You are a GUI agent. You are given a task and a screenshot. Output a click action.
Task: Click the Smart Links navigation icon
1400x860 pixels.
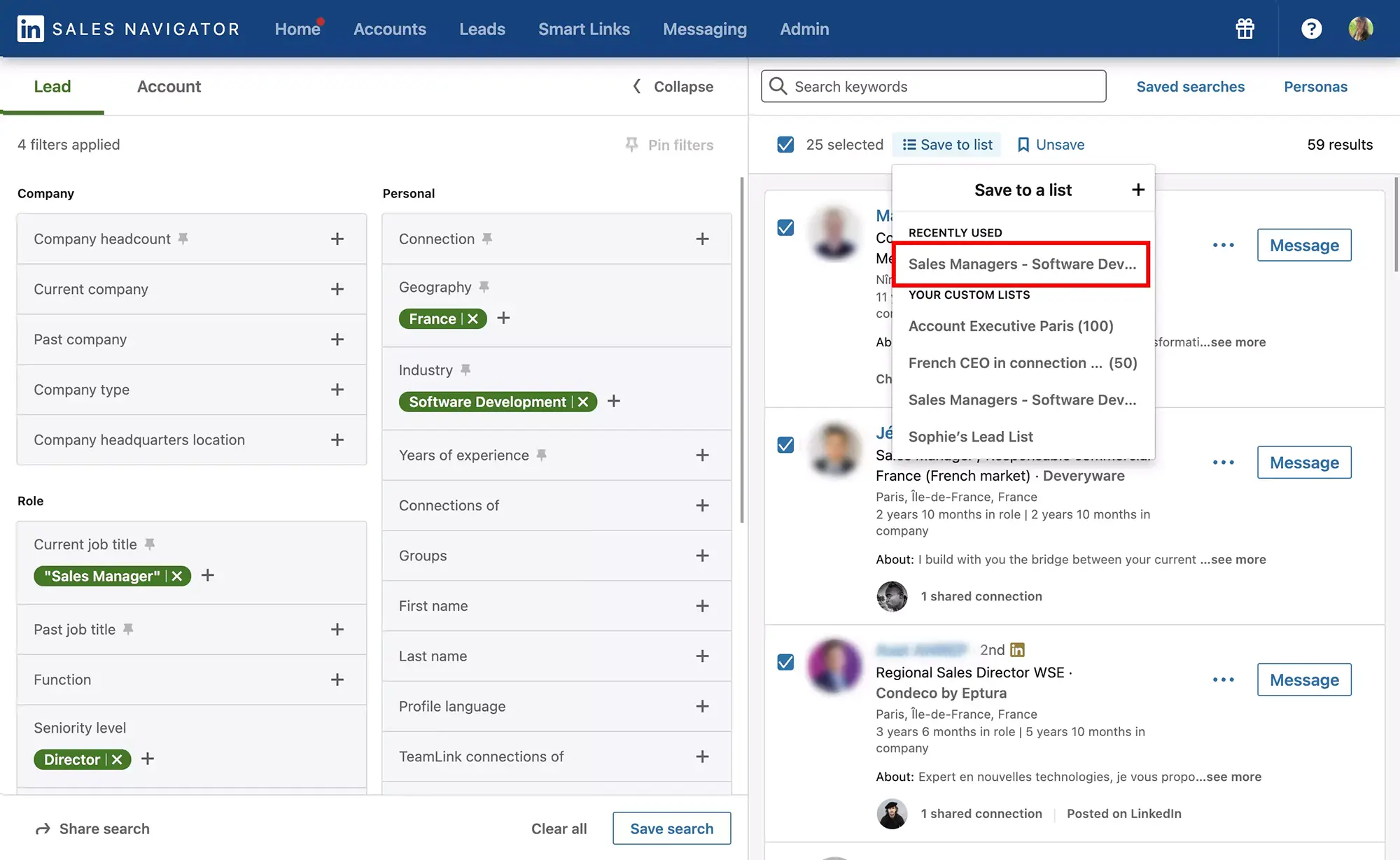(x=584, y=28)
